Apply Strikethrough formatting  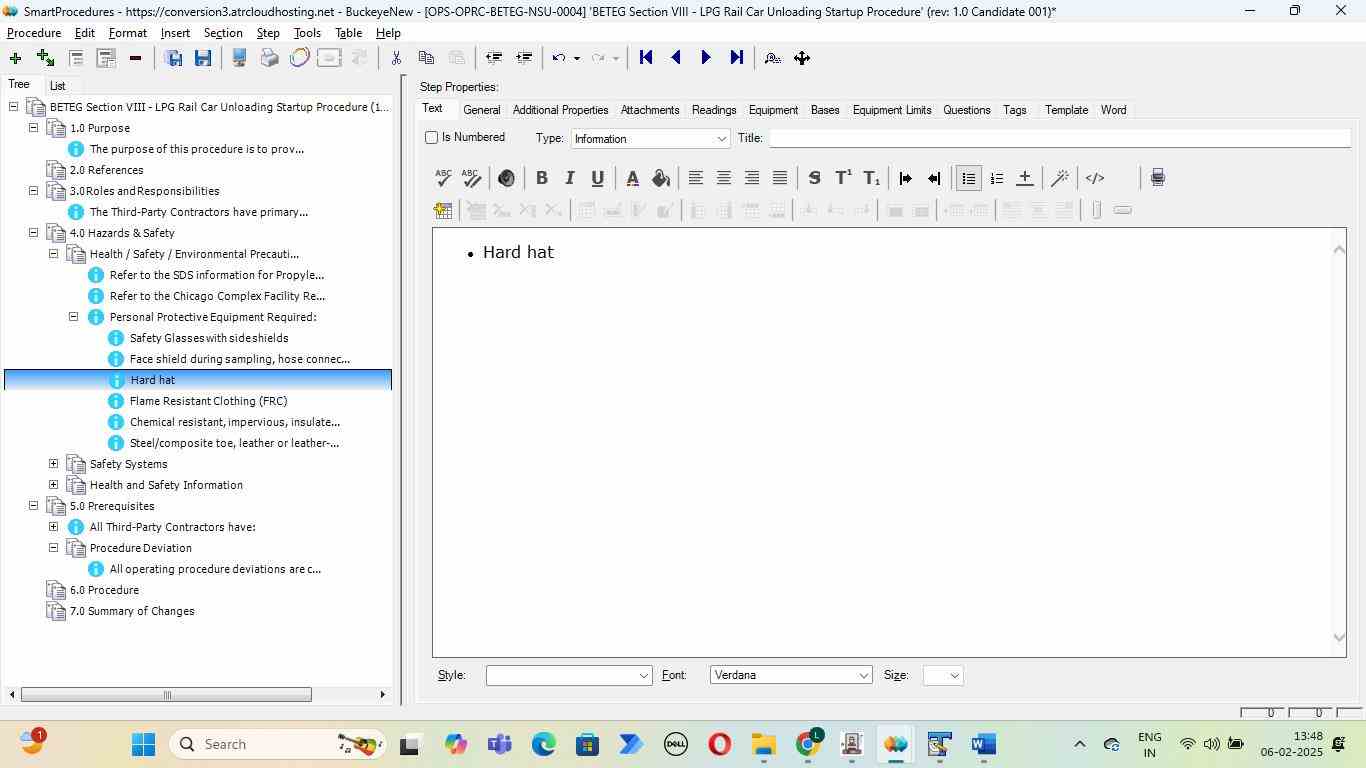(814, 178)
